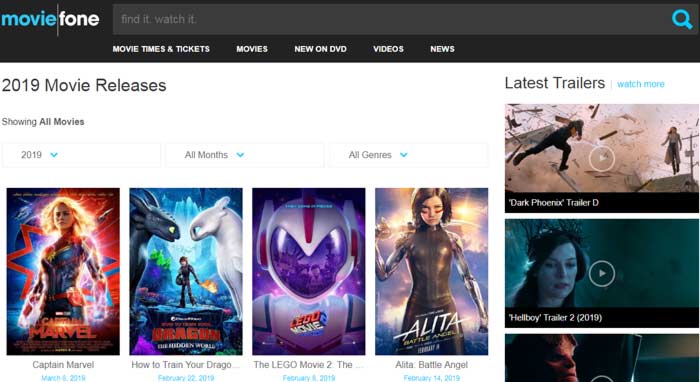
Task: Expand the All Genres dropdown
Action: click(x=408, y=155)
